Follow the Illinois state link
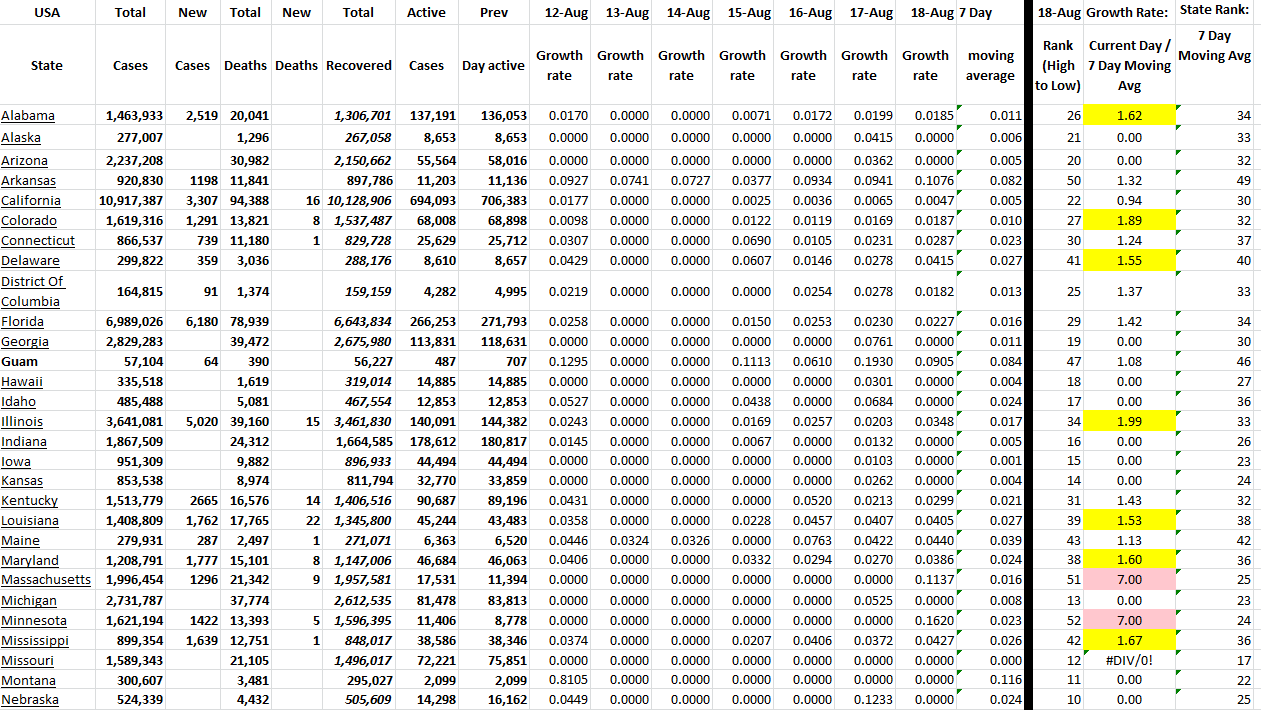 click(23, 422)
